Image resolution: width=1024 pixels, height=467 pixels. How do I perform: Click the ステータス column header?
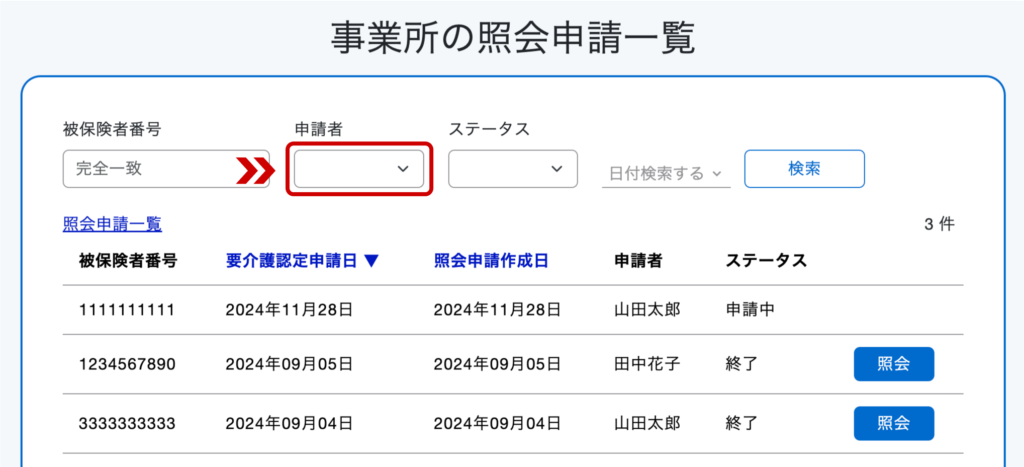766,261
